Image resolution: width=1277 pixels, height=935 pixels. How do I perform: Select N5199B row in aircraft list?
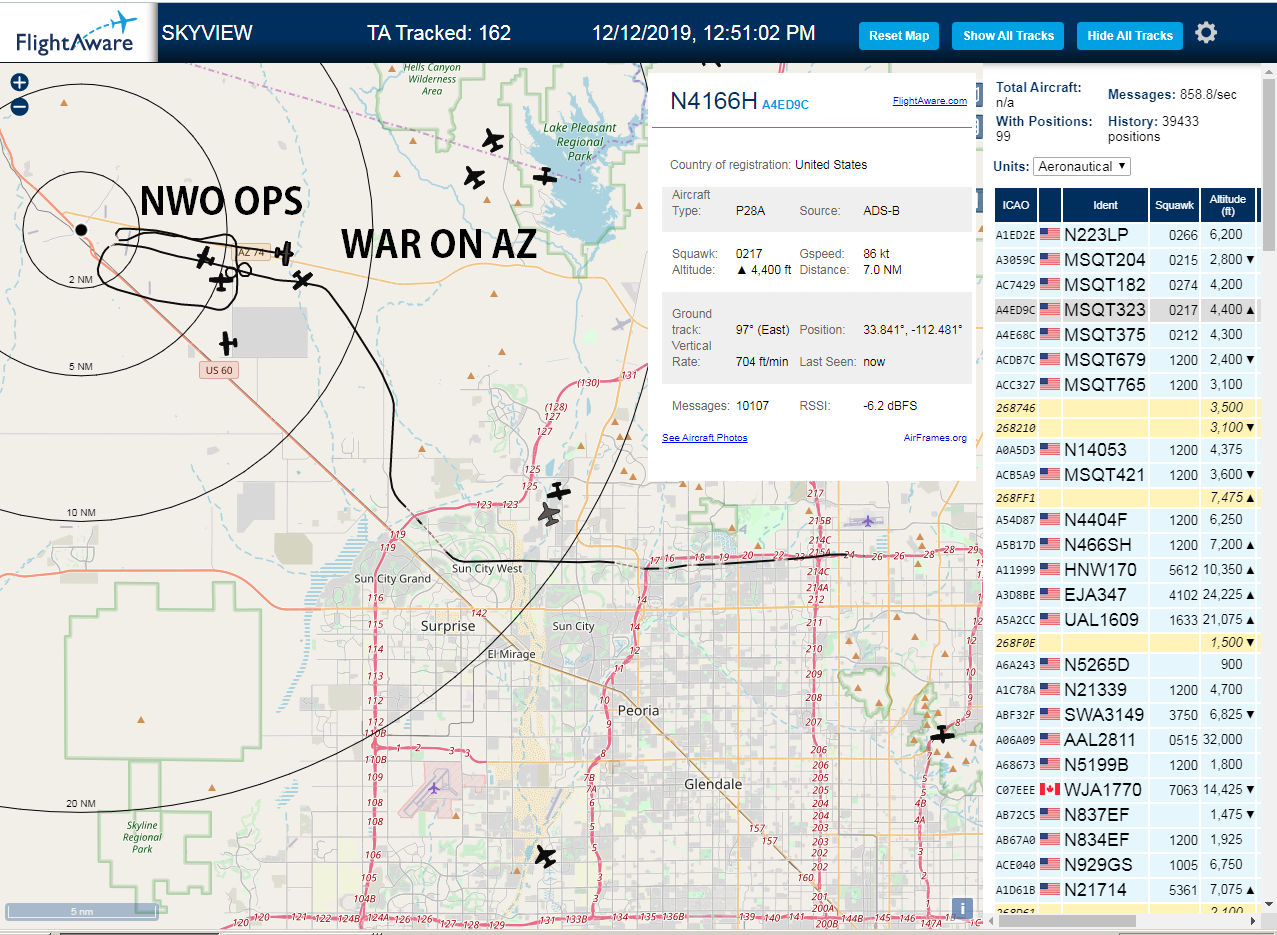click(x=1127, y=765)
